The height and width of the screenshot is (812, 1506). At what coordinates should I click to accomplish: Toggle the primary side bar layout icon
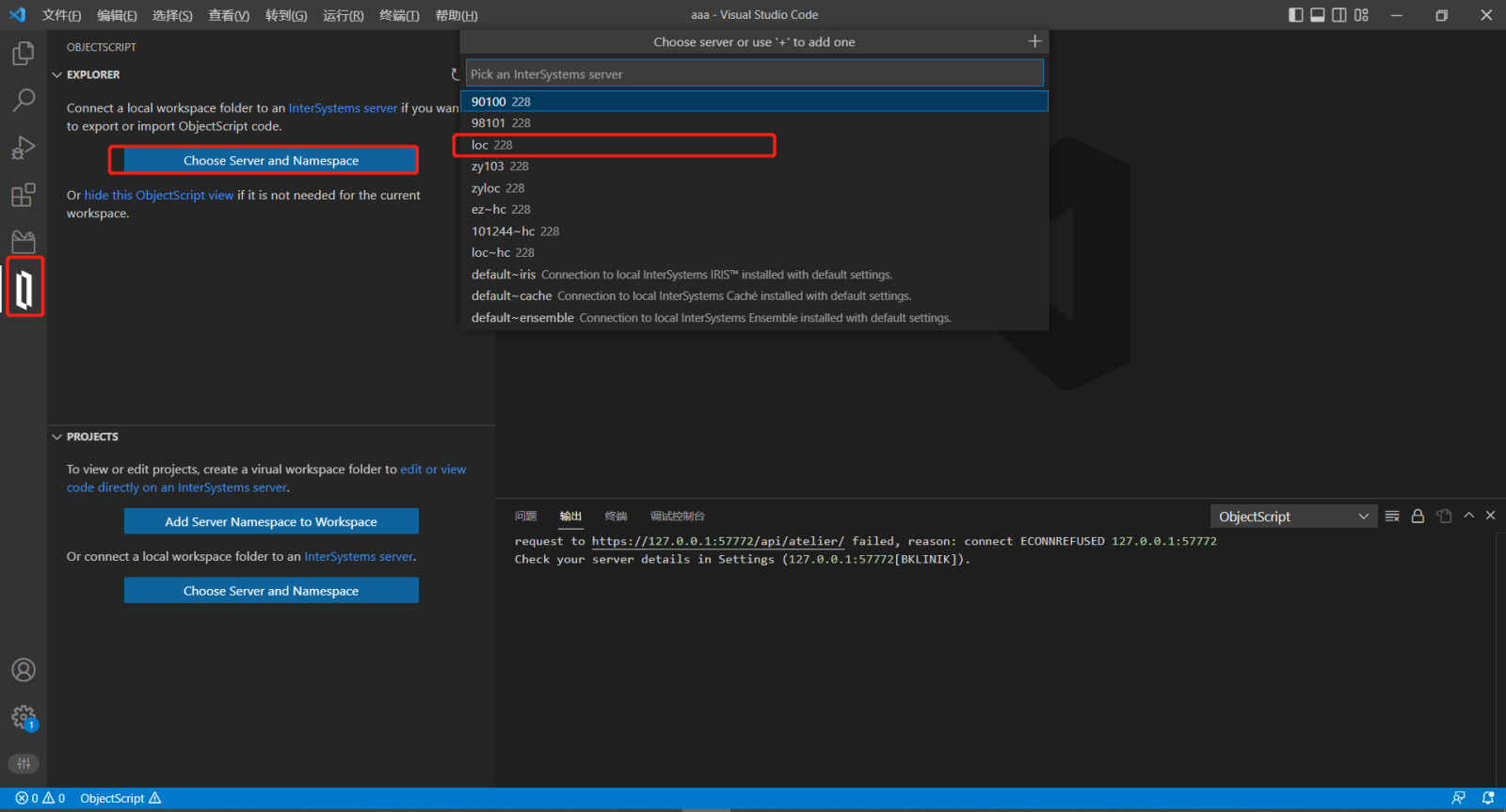point(1296,15)
